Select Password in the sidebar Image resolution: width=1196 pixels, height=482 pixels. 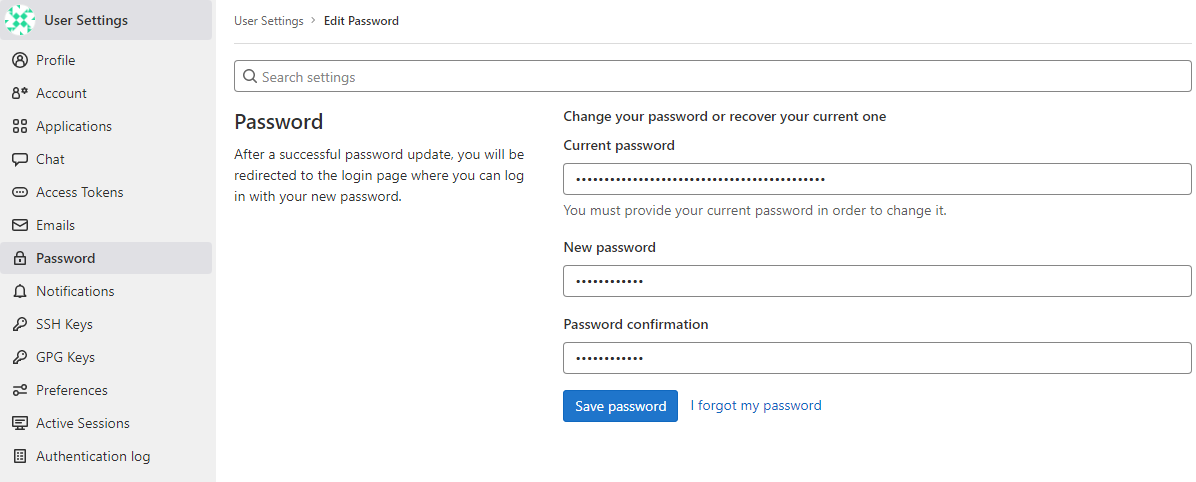pos(106,259)
